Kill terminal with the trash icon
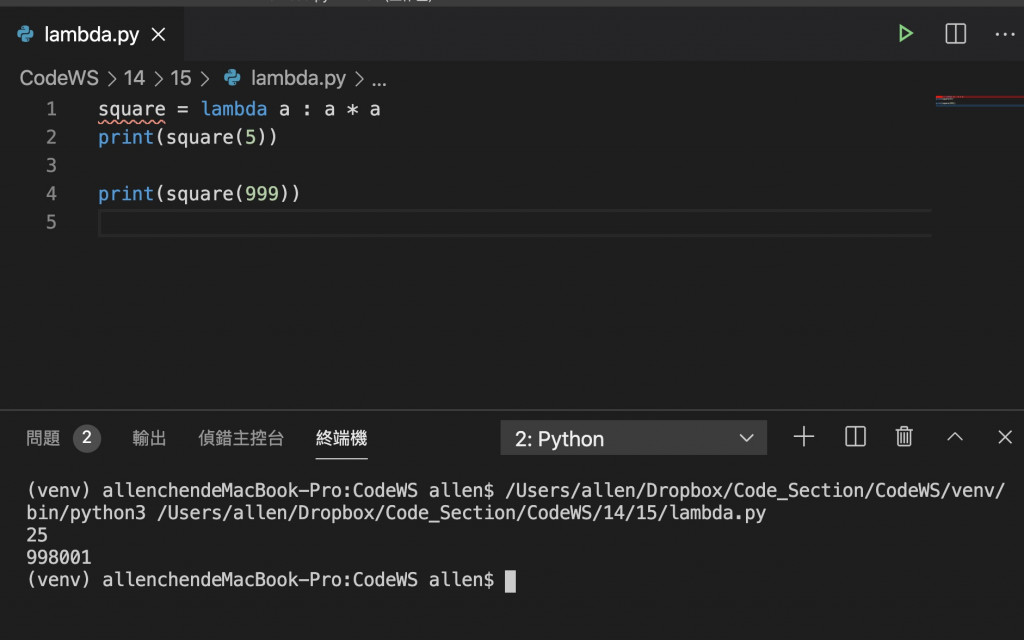1024x640 pixels. (x=904, y=436)
